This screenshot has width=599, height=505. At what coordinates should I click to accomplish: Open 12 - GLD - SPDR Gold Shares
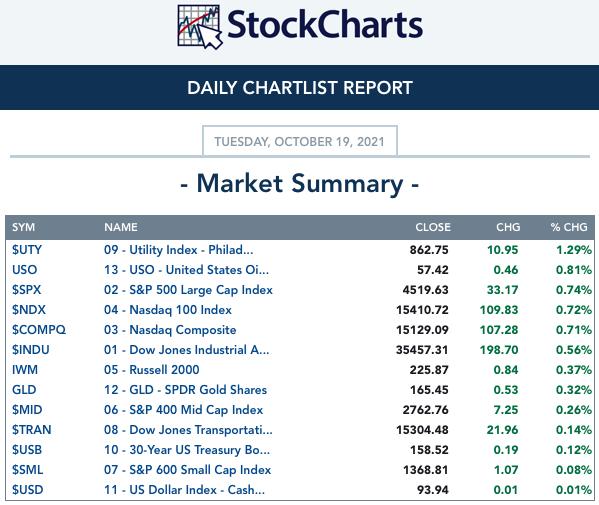pos(185,390)
